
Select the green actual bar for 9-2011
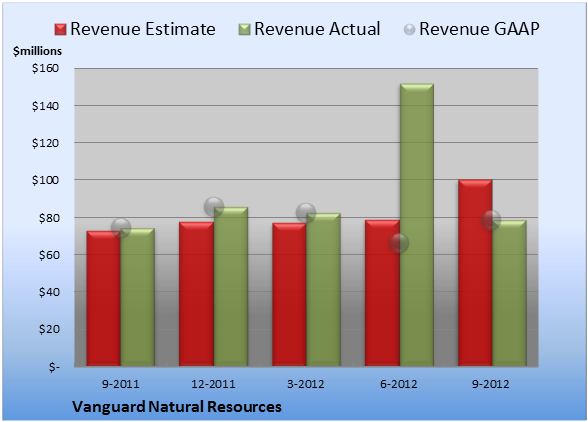(x=138, y=297)
